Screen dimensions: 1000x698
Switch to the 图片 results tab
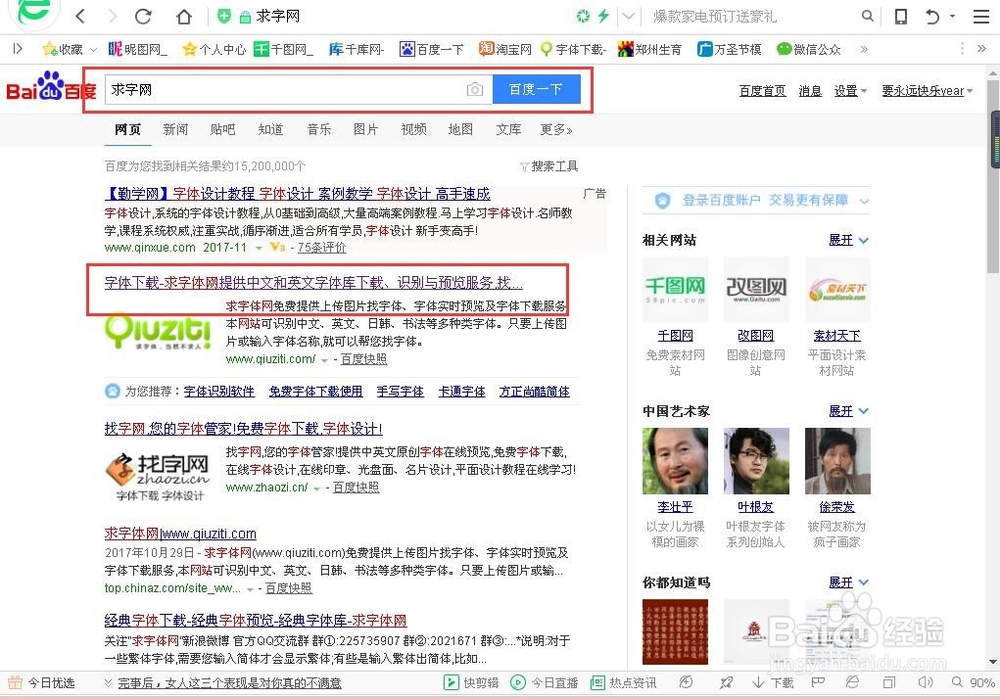coord(367,129)
